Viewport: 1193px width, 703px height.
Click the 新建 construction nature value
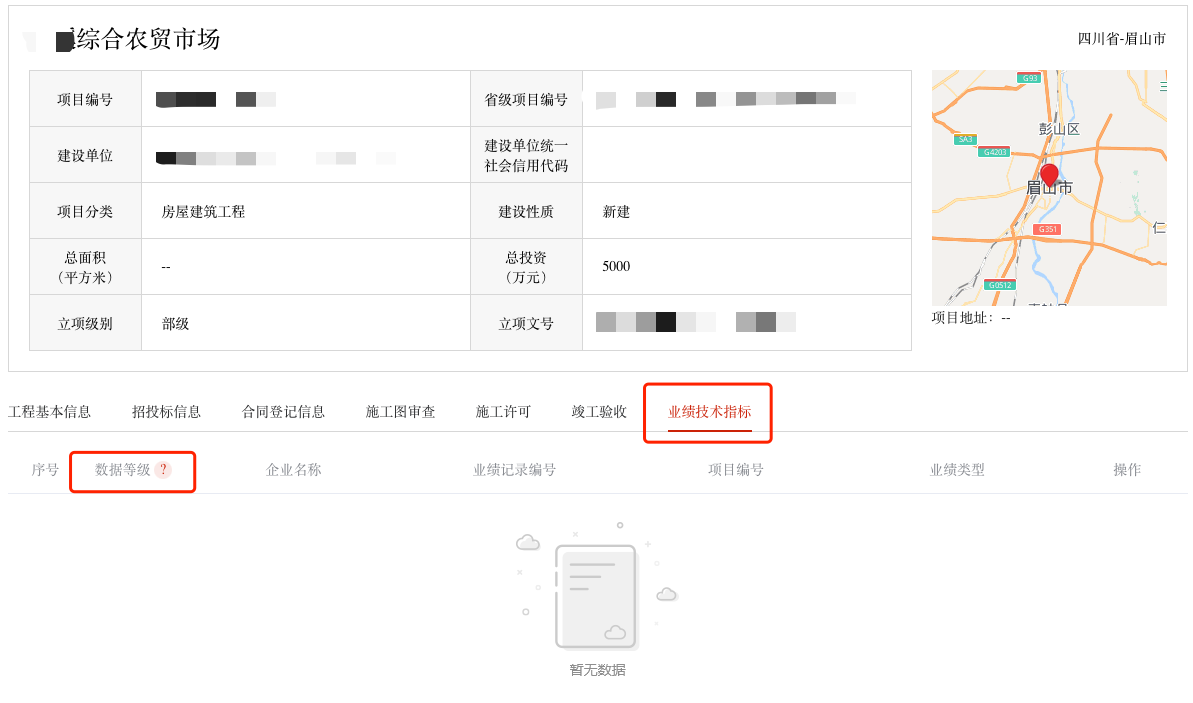(616, 212)
